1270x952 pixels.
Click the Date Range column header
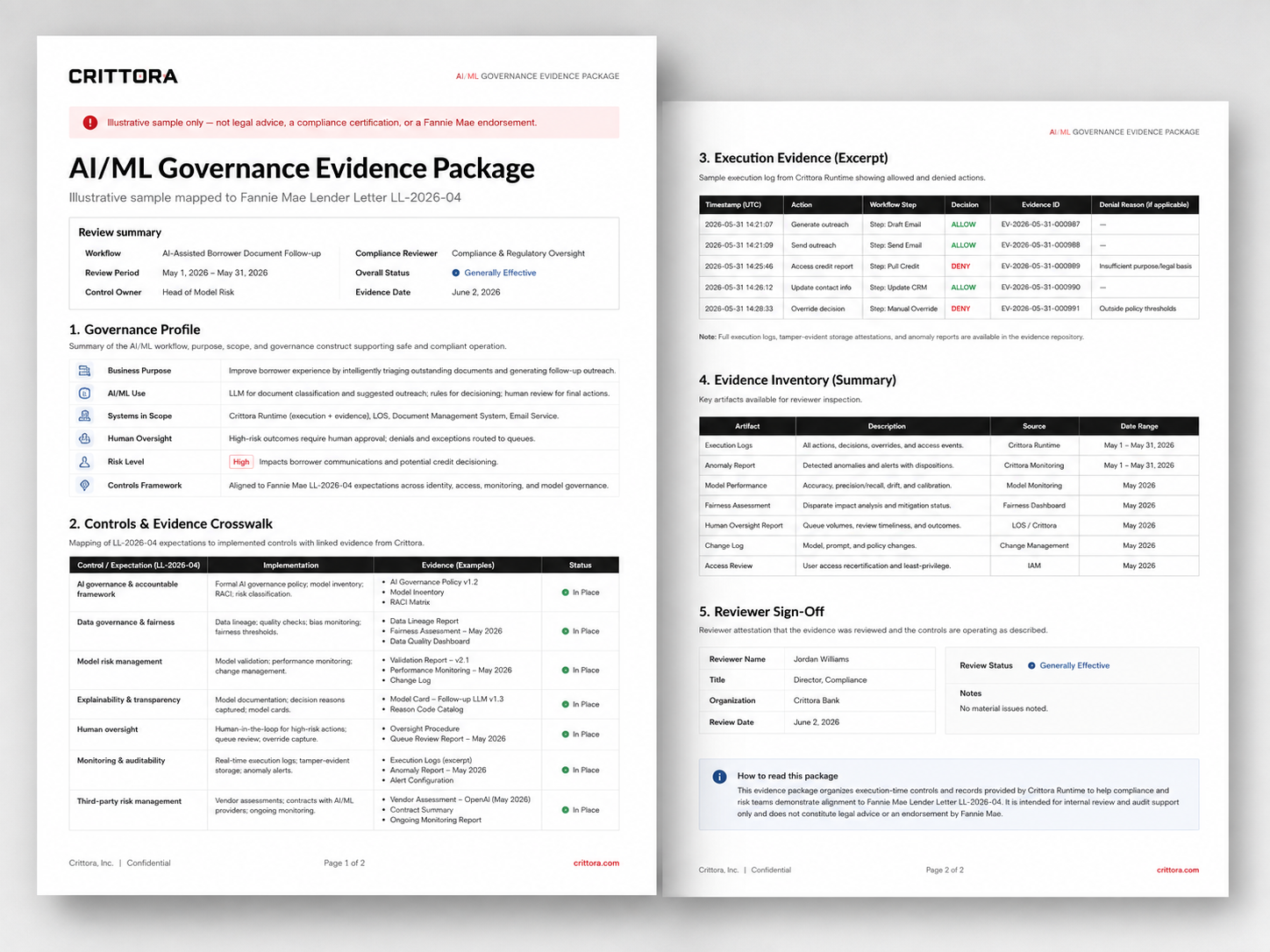[x=1139, y=427]
